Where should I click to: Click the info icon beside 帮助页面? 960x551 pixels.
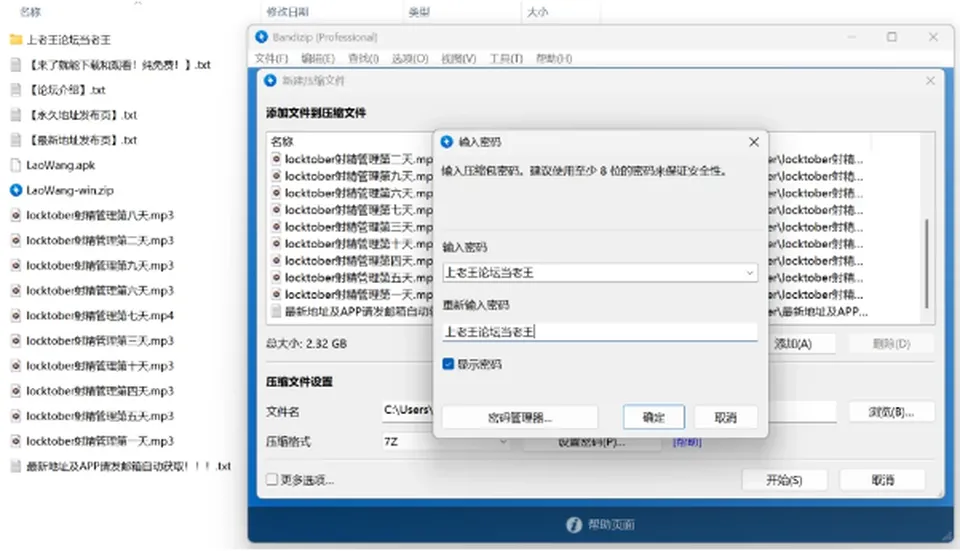[x=574, y=525]
